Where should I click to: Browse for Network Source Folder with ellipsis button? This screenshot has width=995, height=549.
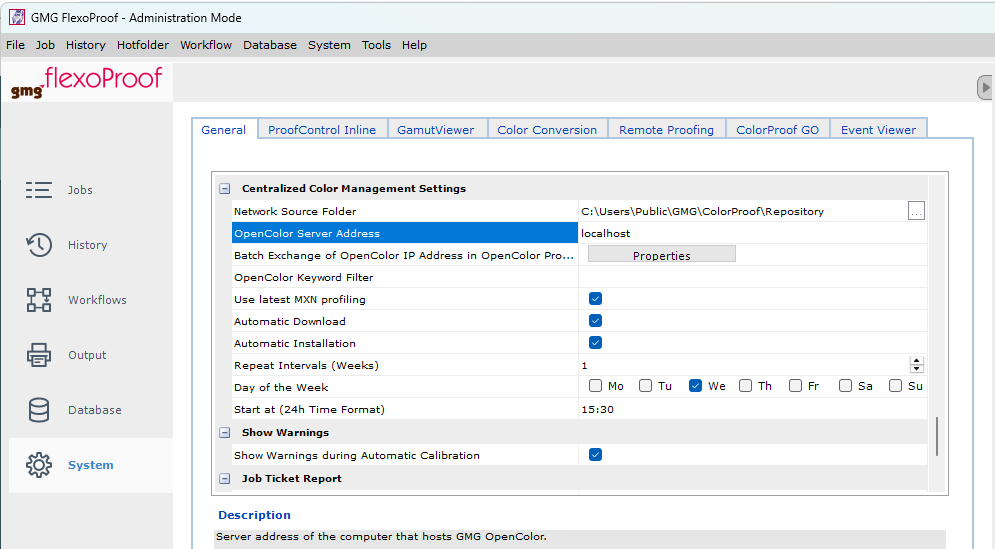tap(915, 211)
